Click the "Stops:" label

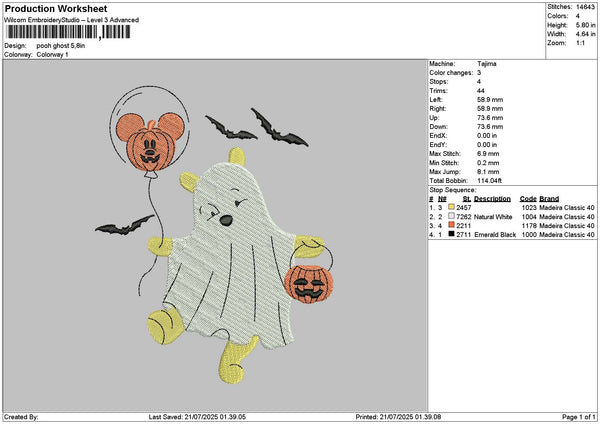coord(439,82)
